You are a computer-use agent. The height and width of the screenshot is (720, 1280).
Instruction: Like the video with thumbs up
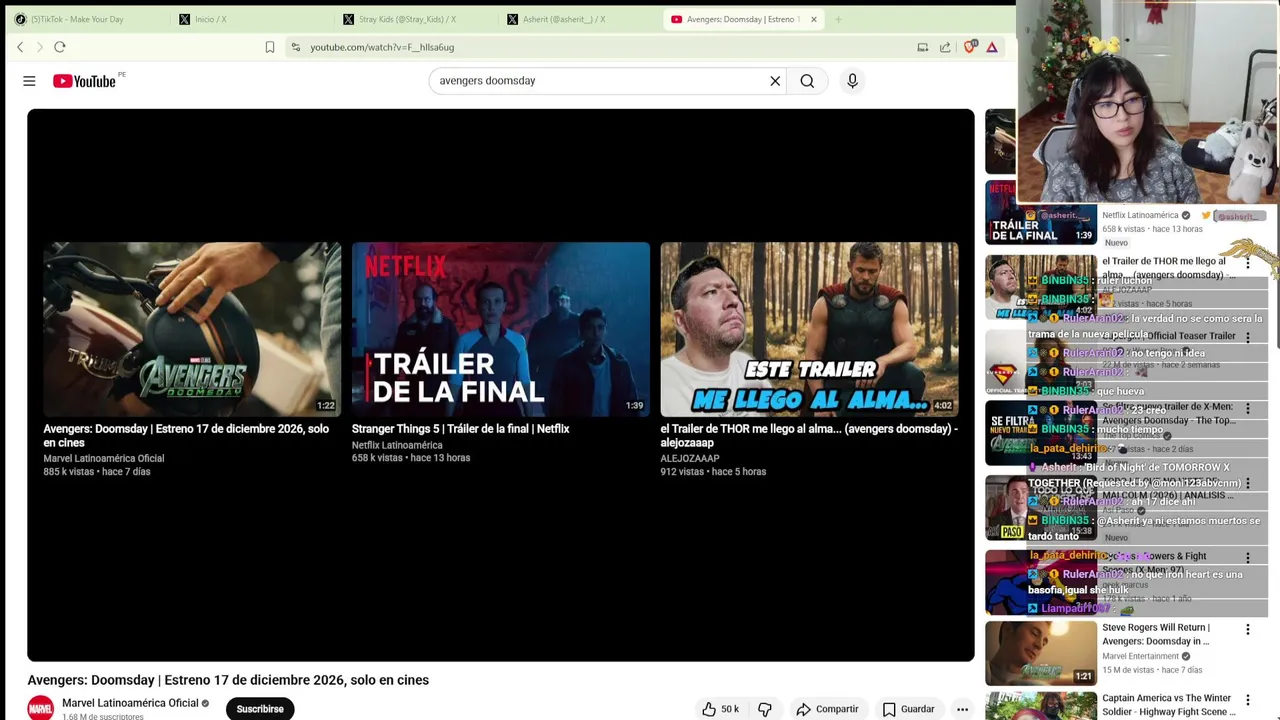(709, 709)
